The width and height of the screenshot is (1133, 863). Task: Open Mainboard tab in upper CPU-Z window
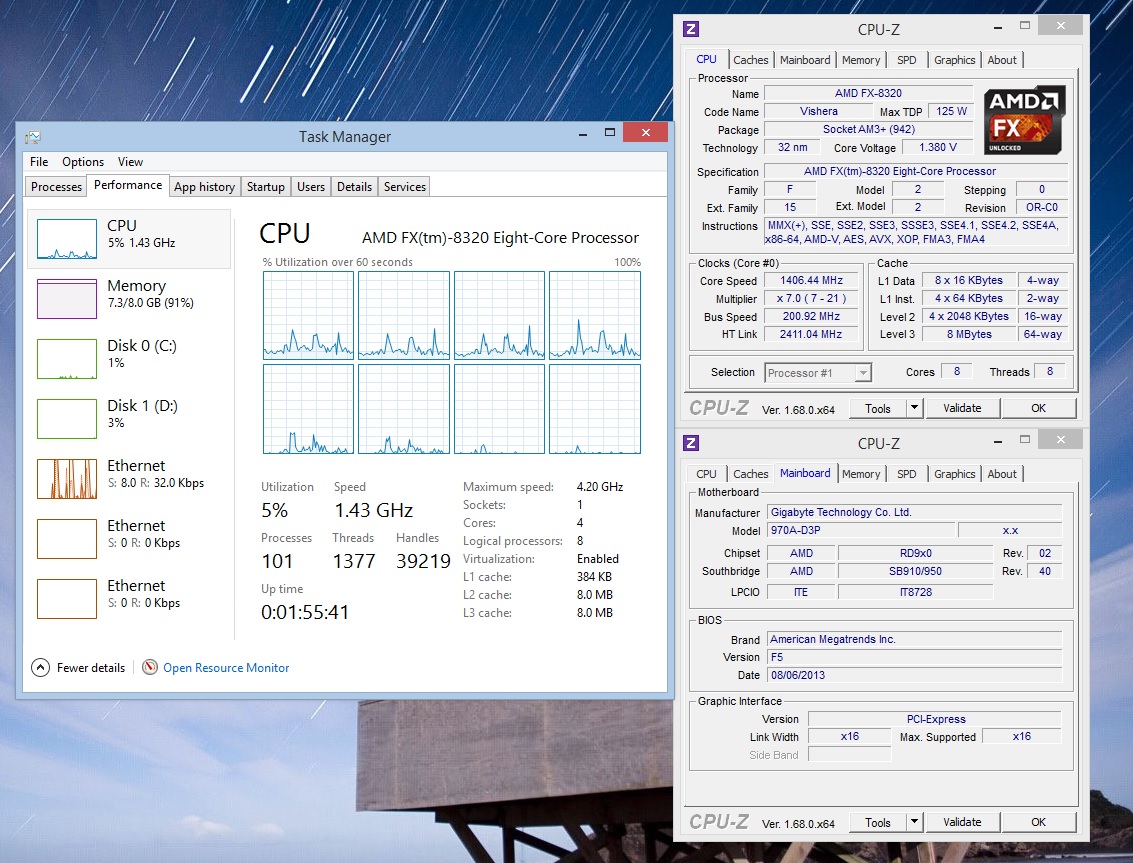(805, 60)
